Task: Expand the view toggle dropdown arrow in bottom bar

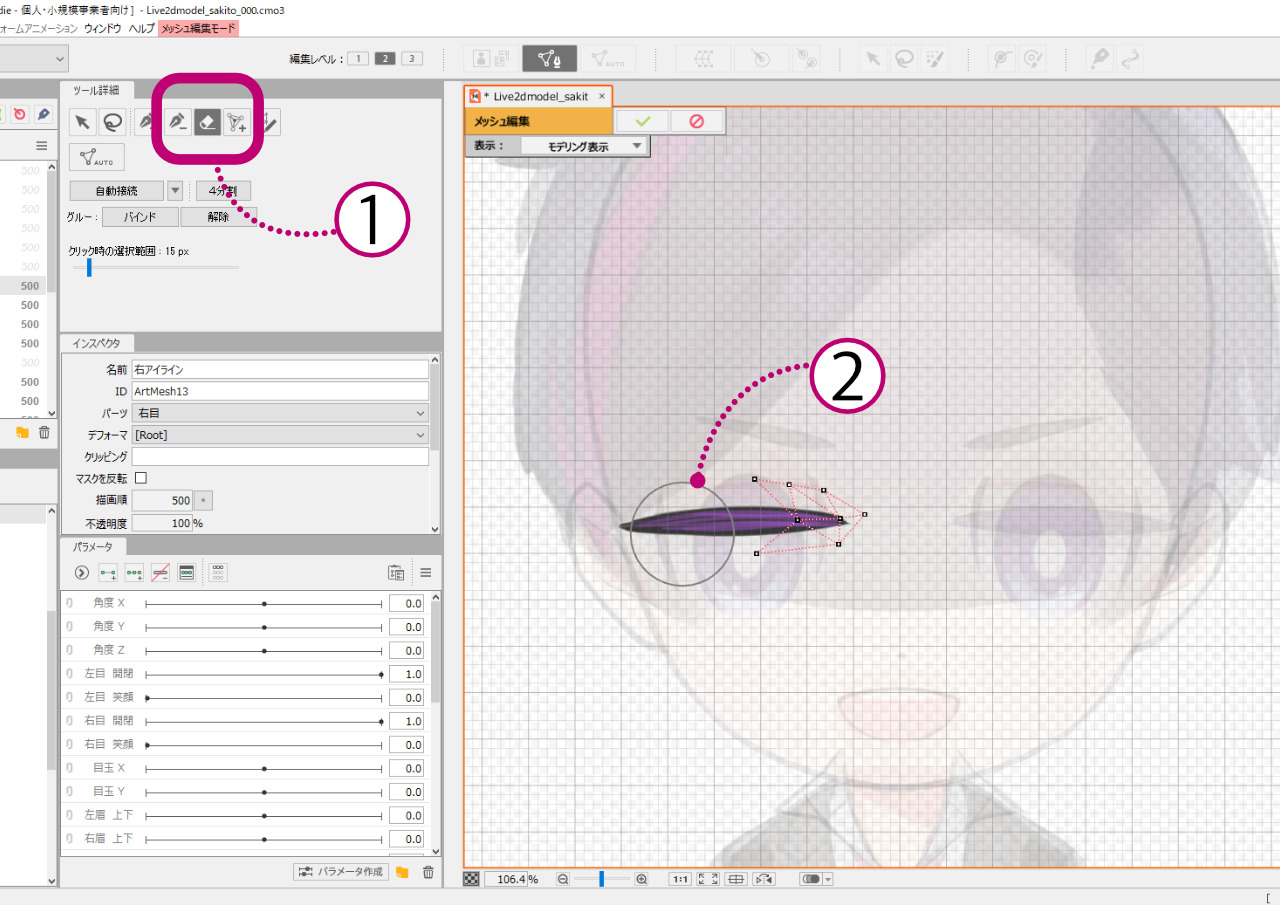Action: point(828,879)
